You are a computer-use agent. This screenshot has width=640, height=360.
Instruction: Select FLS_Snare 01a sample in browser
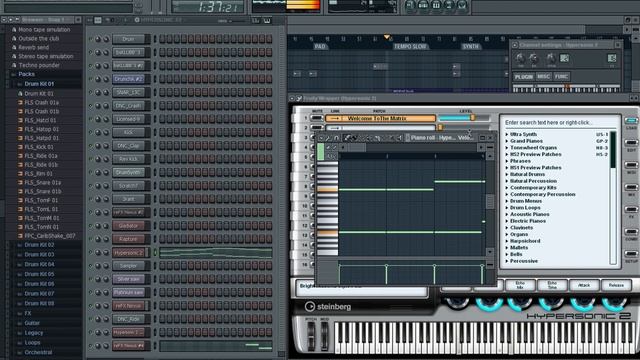tap(42, 182)
